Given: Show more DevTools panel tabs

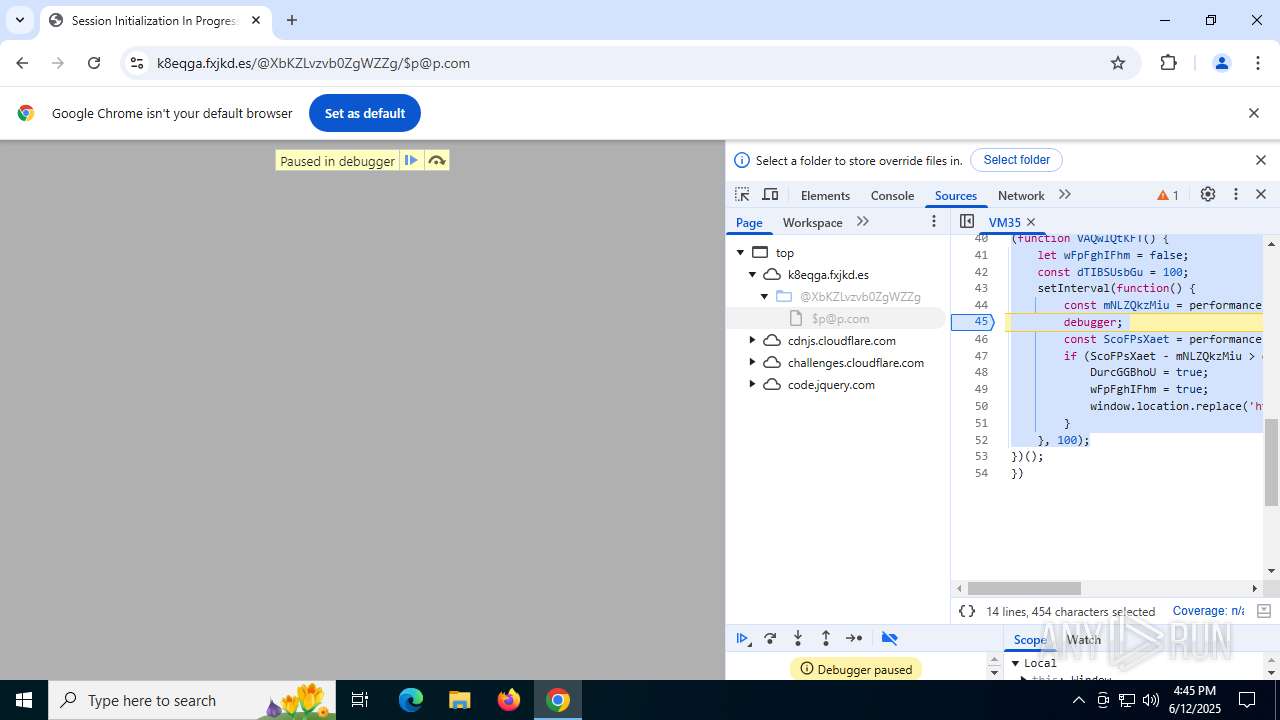Looking at the screenshot, I should click(x=1065, y=195).
